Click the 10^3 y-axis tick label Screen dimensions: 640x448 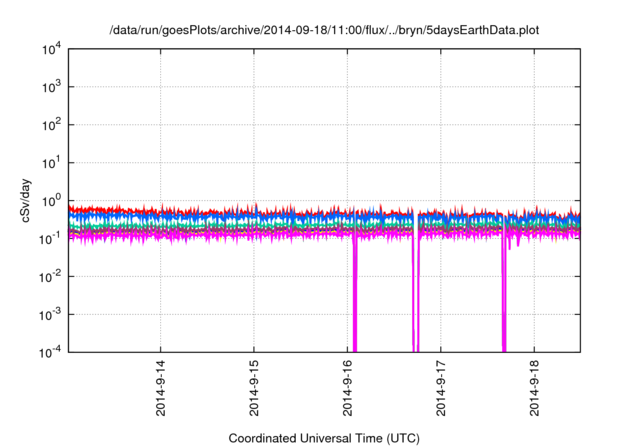[x=52, y=86]
